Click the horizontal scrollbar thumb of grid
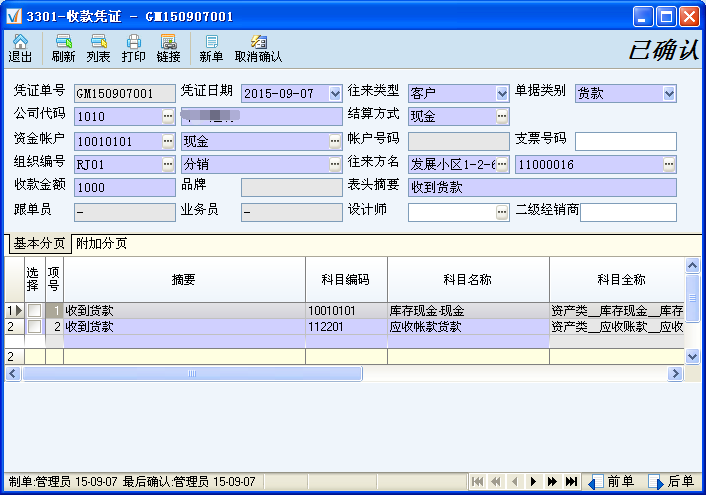The image size is (706, 495). 192,373
